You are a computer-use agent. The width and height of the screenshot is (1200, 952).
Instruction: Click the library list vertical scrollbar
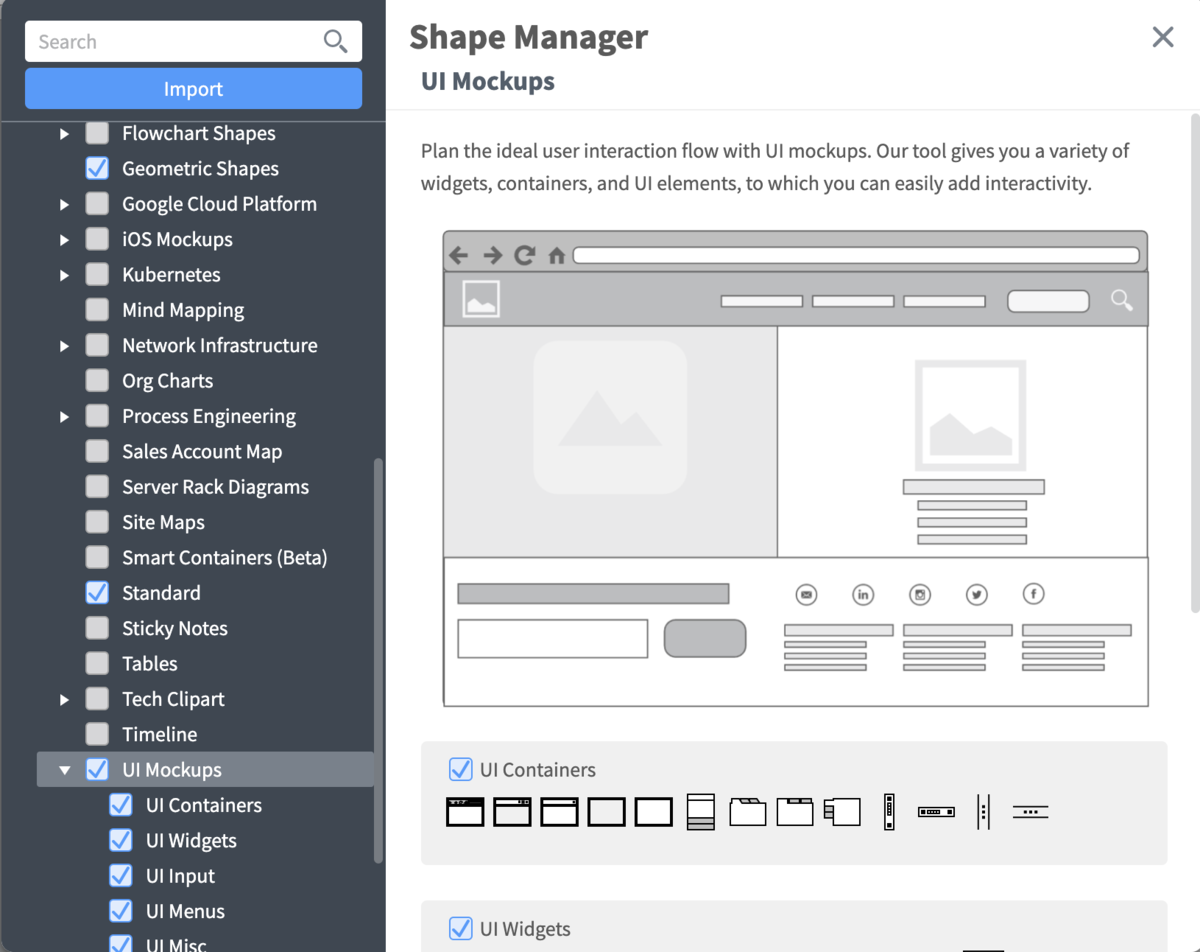(x=378, y=660)
